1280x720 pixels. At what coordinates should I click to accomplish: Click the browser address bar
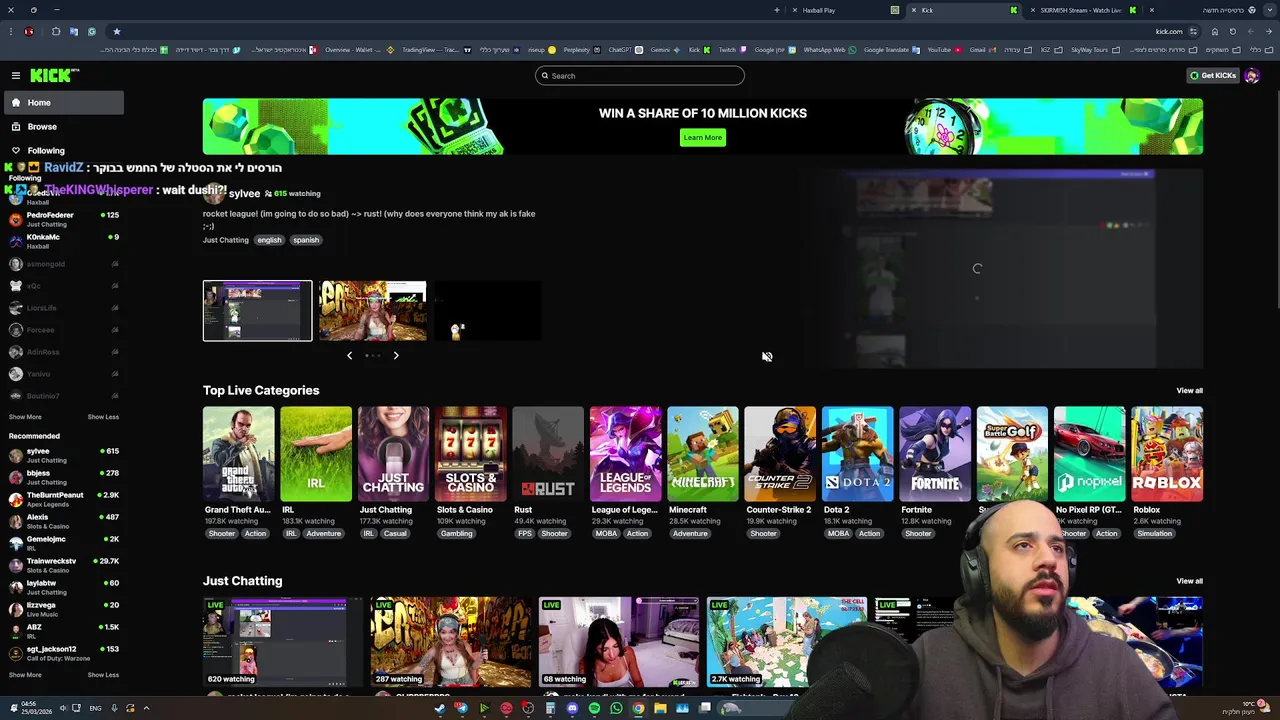(650, 31)
